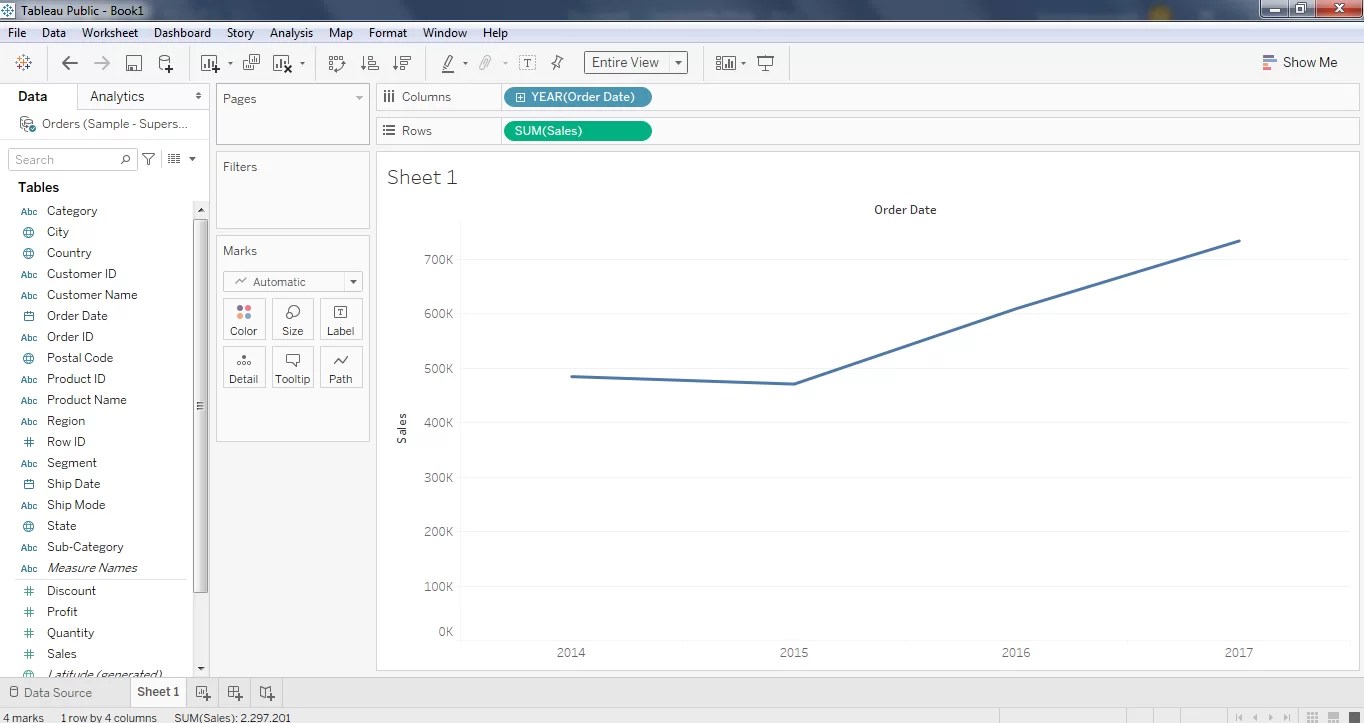Open the Label marks card
Viewport: 1364px width, 723px height.
pyautogui.click(x=341, y=320)
